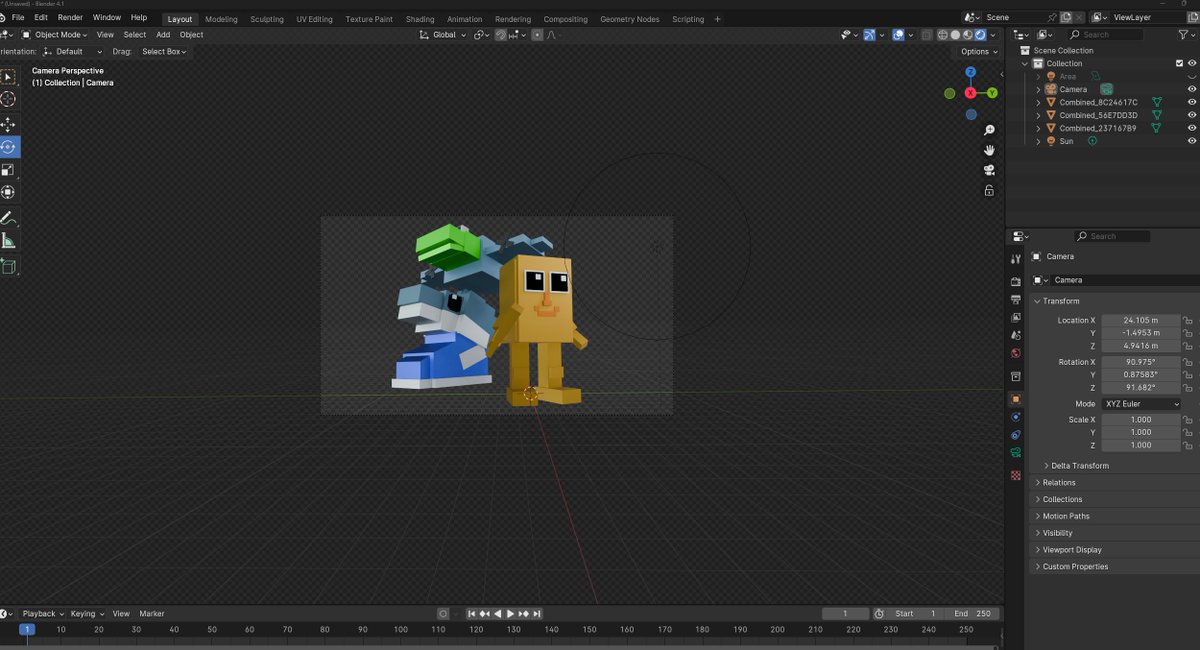
Task: Open the Camera data properties tab
Action: point(1016,453)
